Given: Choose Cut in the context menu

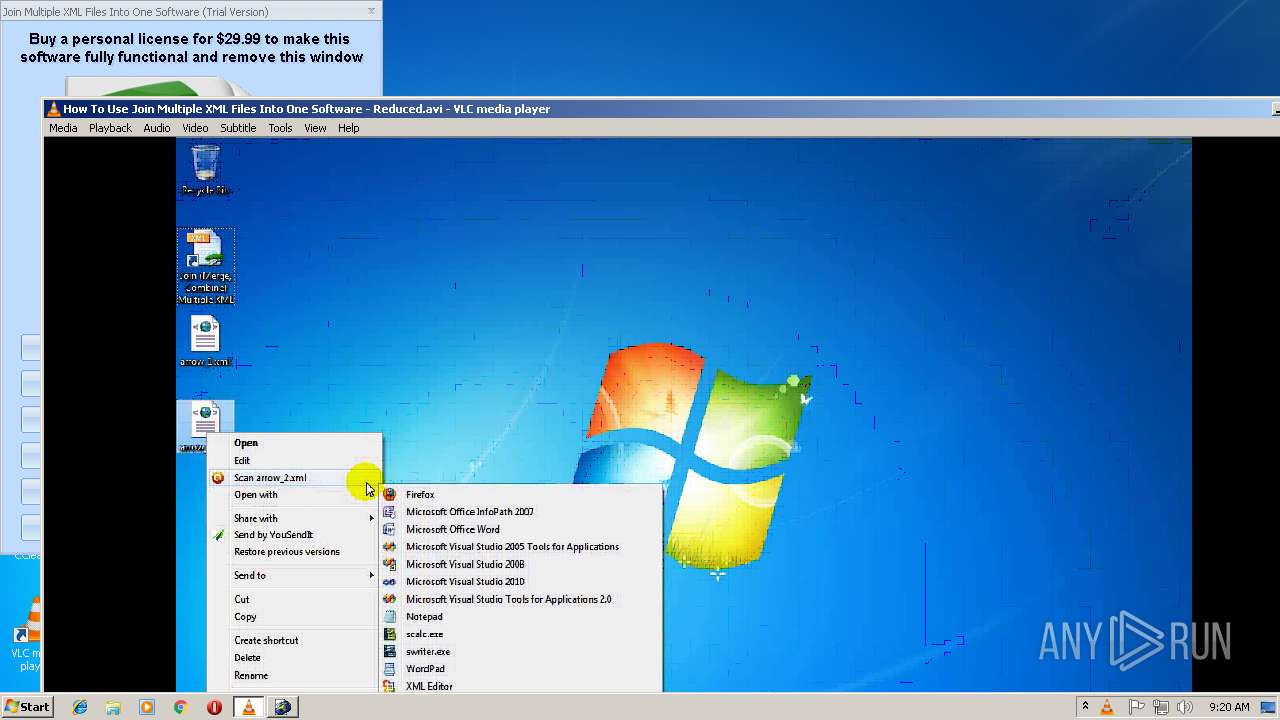Looking at the screenshot, I should tap(242, 599).
